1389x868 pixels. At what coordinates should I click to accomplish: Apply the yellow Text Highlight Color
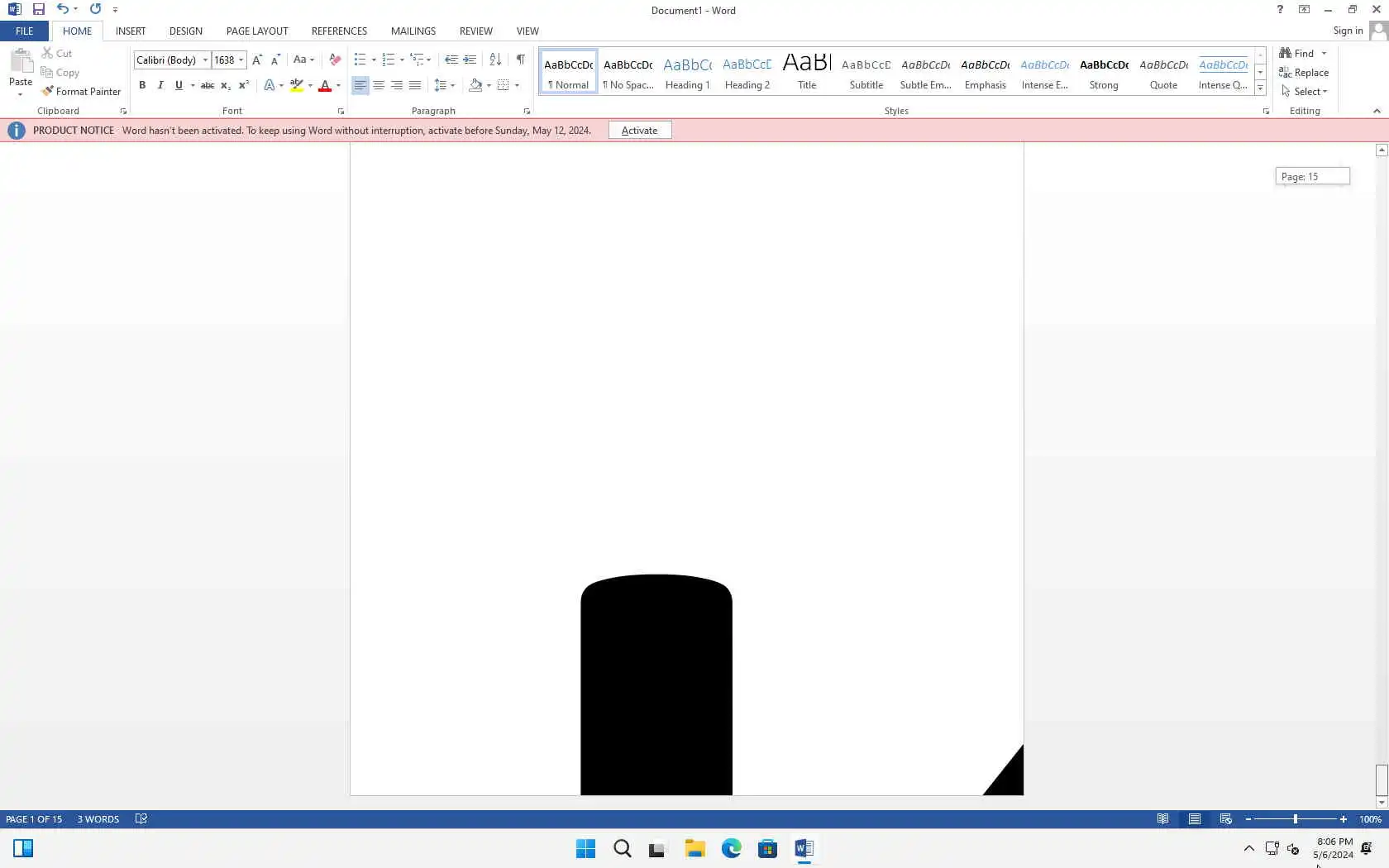(296, 85)
